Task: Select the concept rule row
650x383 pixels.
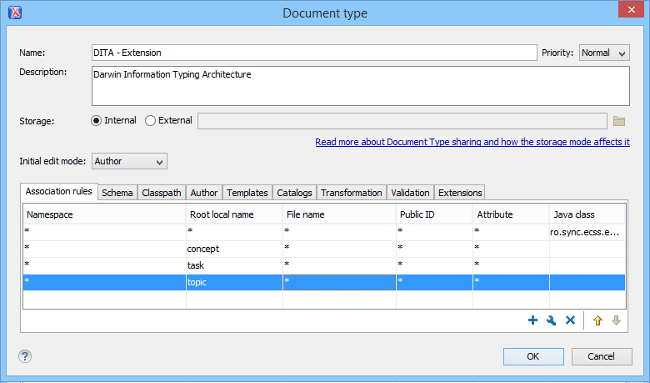Action: click(324, 249)
